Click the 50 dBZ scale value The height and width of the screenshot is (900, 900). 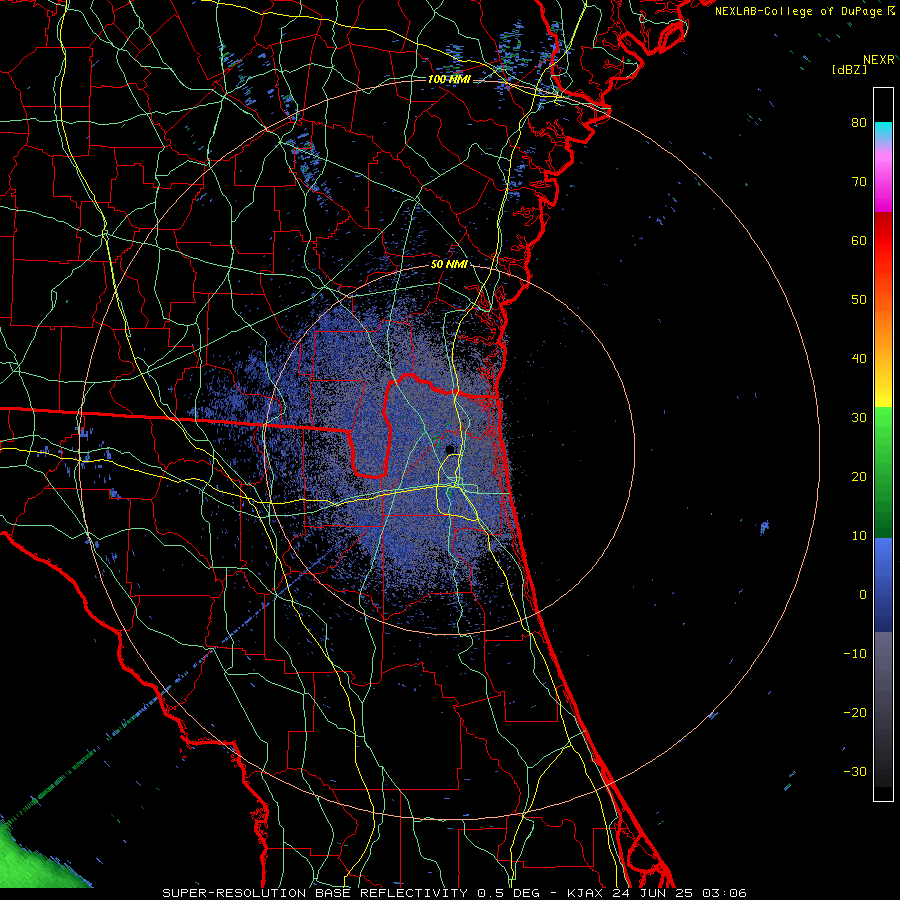859,300
